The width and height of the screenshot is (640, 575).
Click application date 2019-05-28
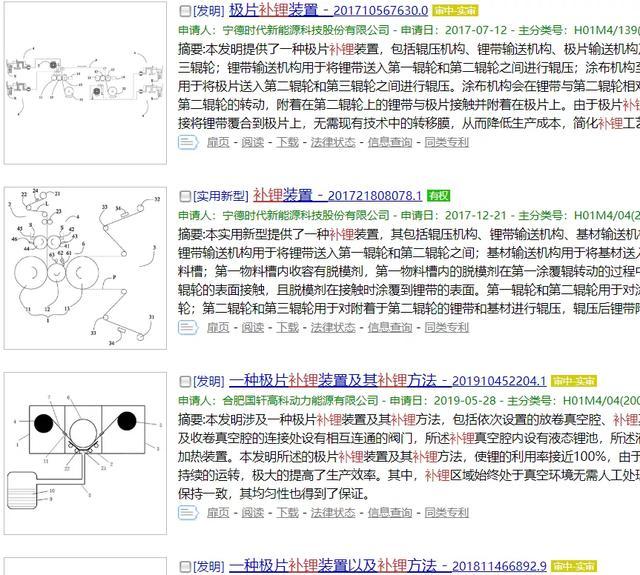click(x=464, y=400)
